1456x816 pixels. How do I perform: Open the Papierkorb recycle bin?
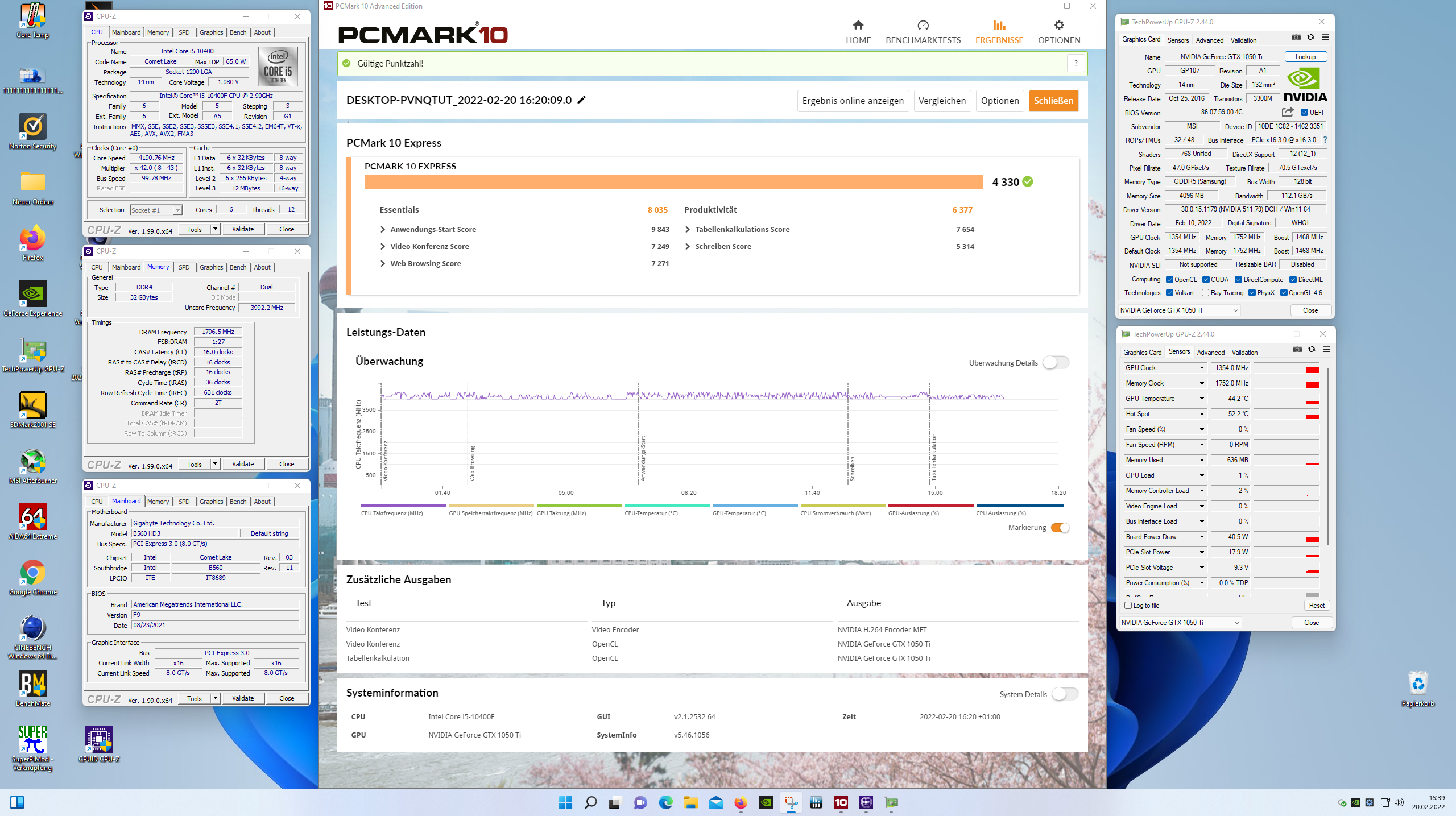(1418, 689)
